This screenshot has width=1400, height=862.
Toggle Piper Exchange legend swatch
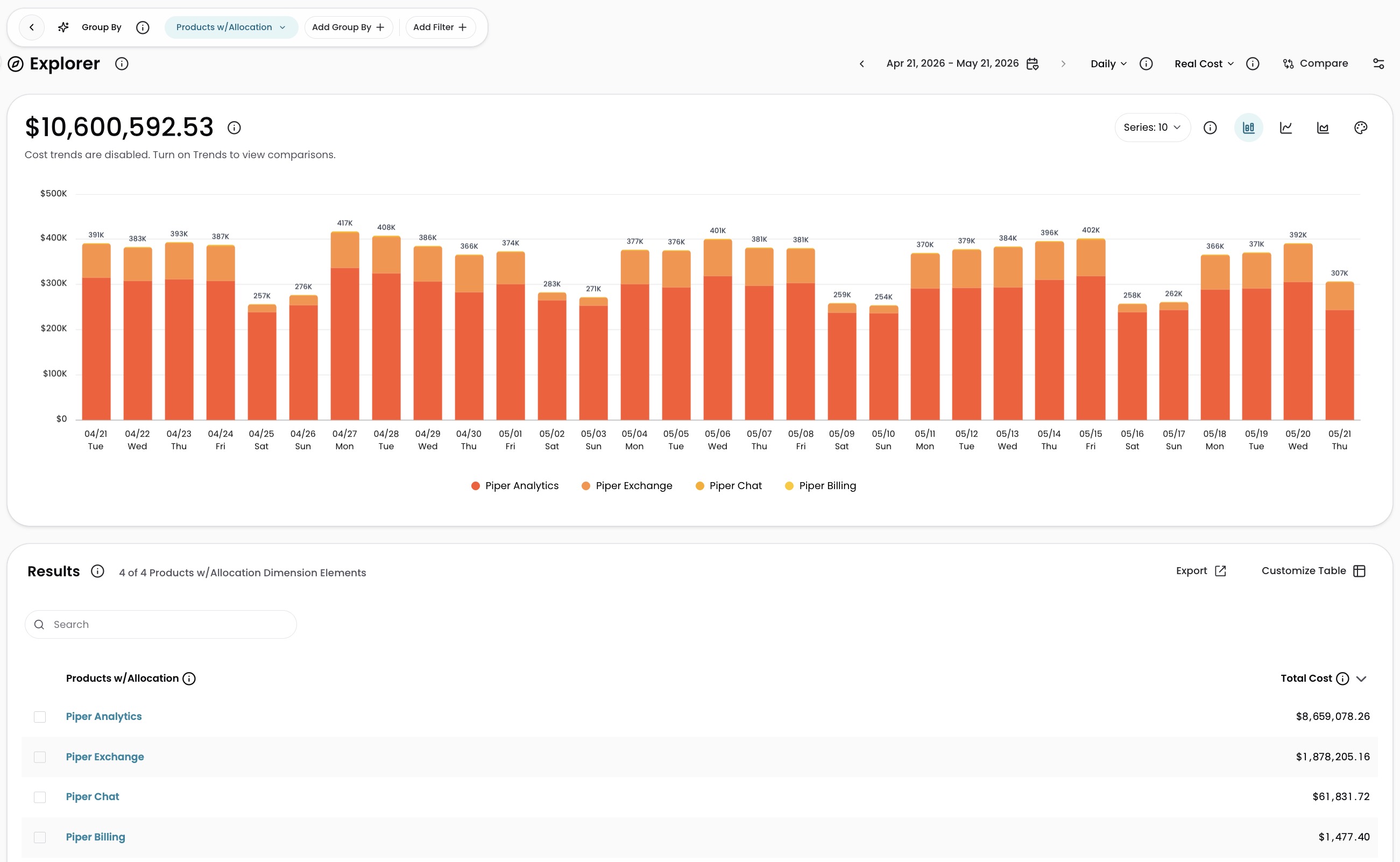coord(585,486)
